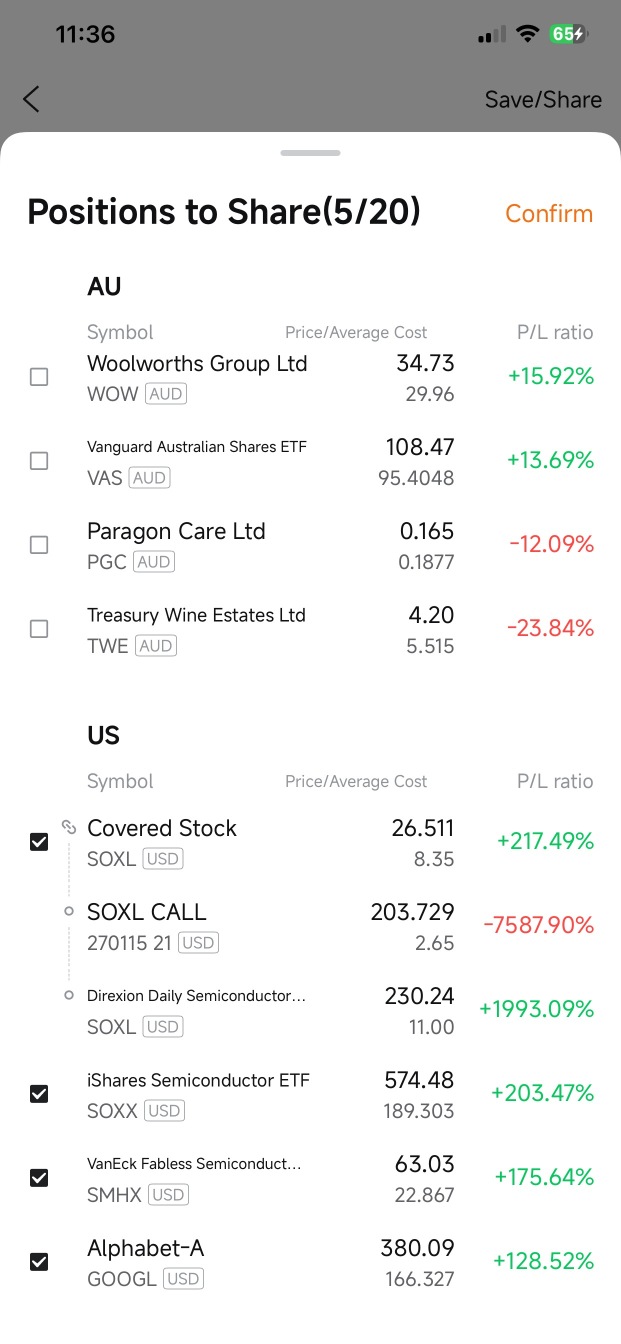Tap the sheet drag handle bar

(x=311, y=153)
